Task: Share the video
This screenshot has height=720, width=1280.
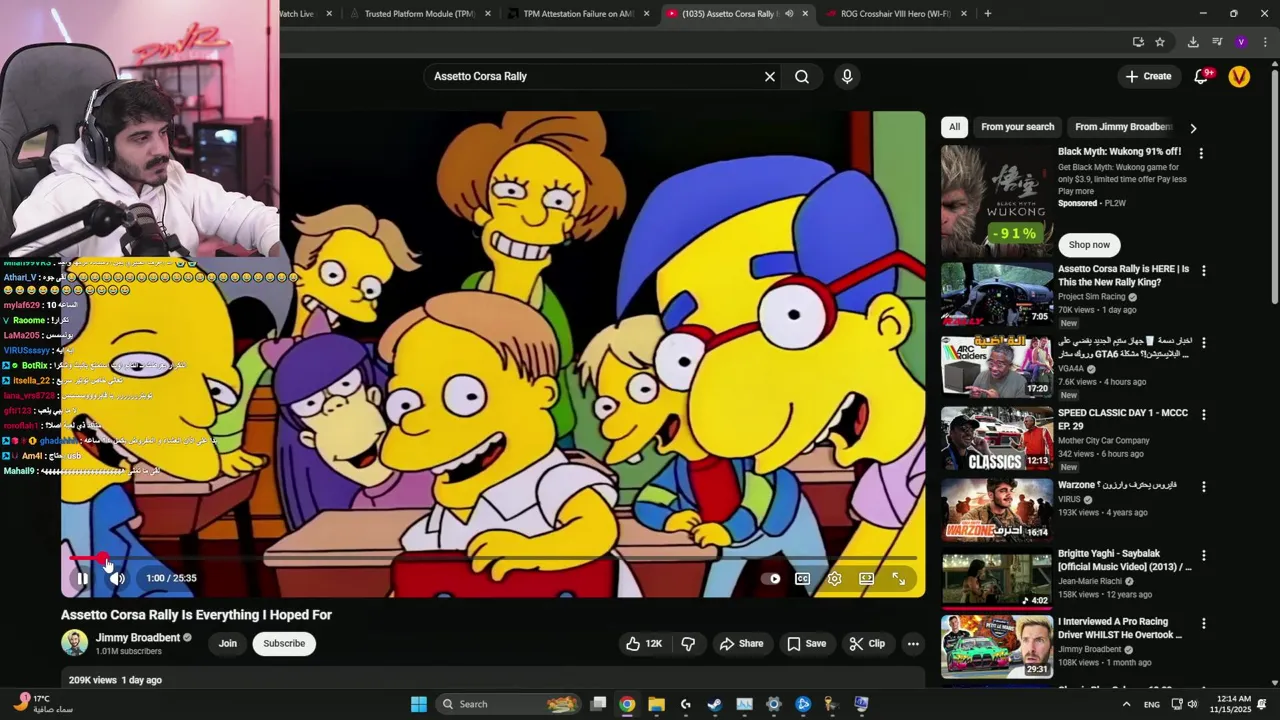Action: pyautogui.click(x=741, y=644)
